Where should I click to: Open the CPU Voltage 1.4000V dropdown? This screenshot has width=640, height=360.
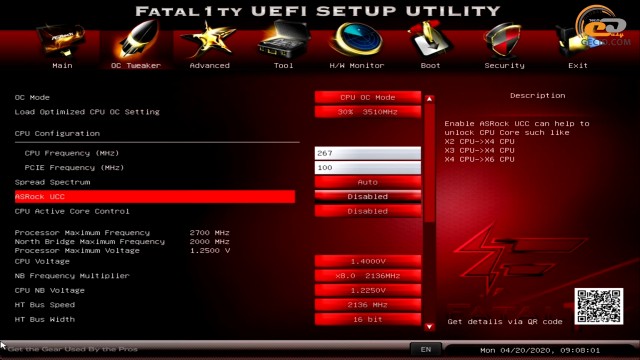(x=367, y=261)
